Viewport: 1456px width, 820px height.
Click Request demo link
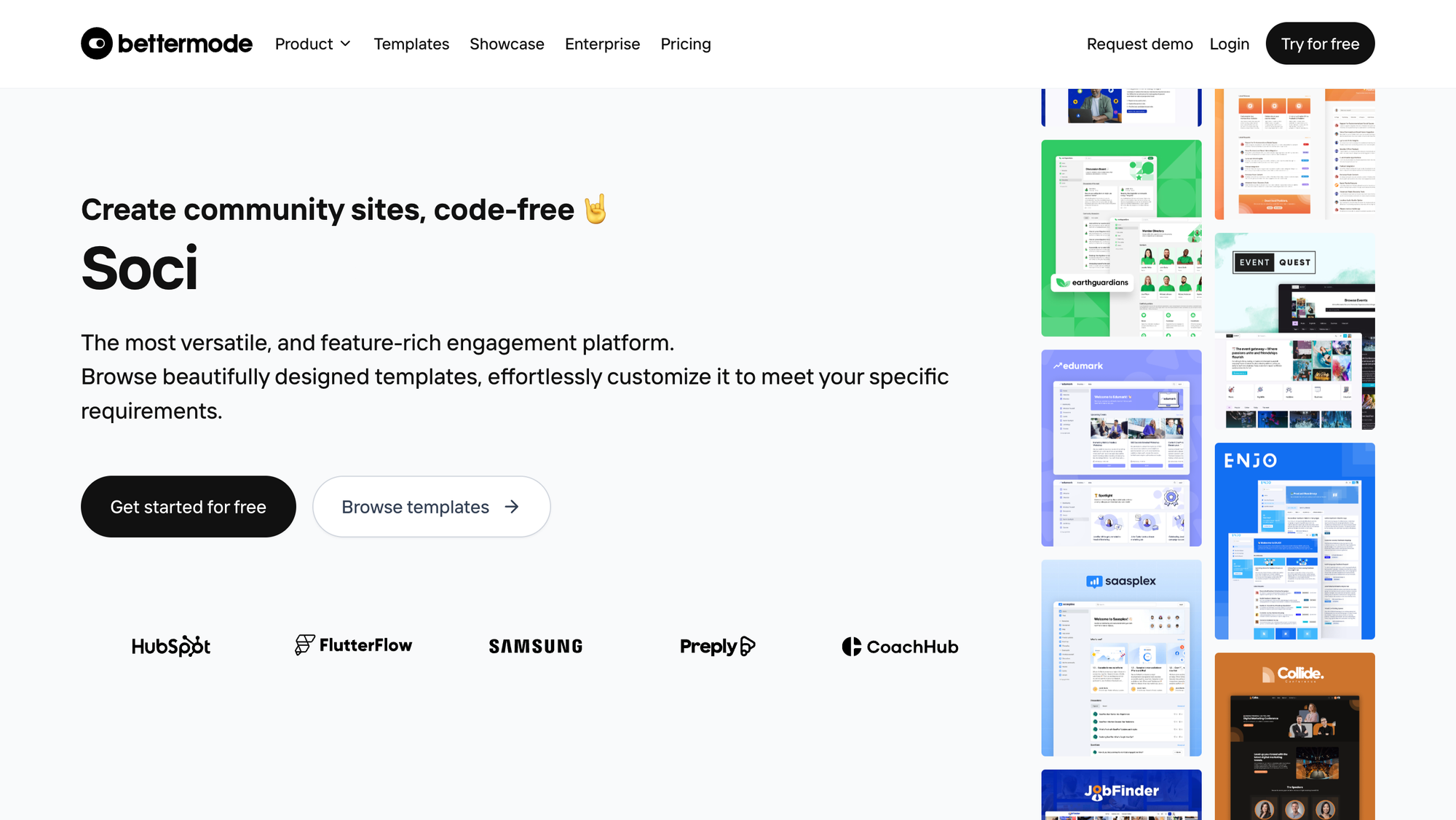point(1139,44)
